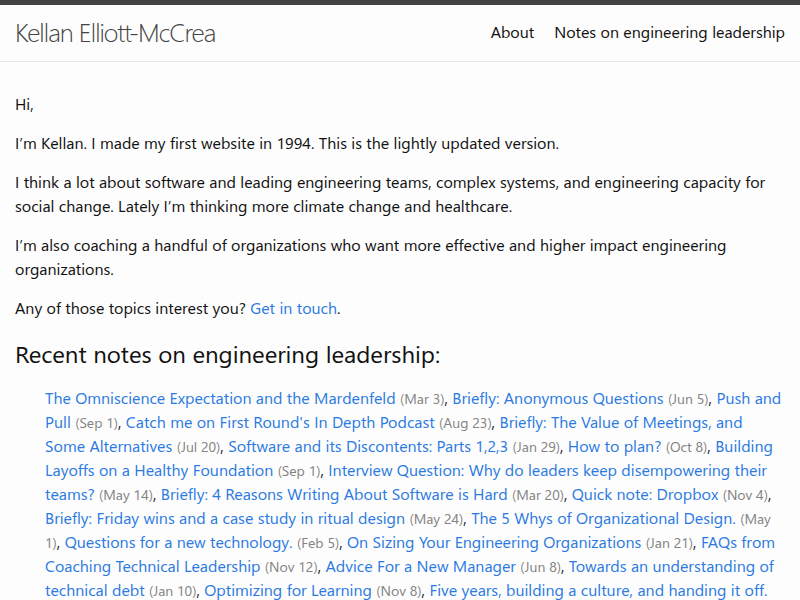Open Advice For a New Manager

click(421, 566)
